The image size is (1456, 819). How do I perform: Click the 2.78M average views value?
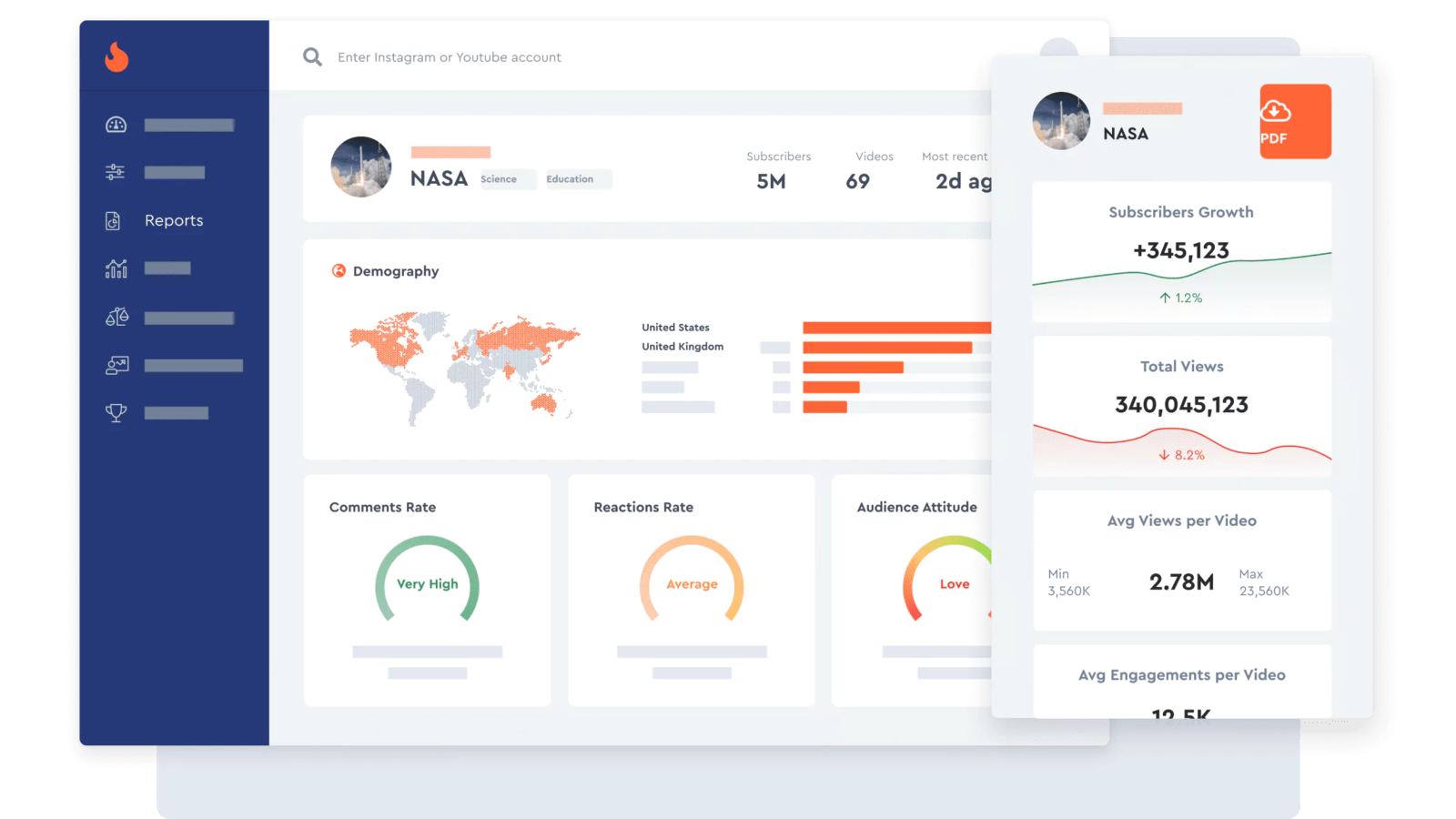pyautogui.click(x=1181, y=582)
